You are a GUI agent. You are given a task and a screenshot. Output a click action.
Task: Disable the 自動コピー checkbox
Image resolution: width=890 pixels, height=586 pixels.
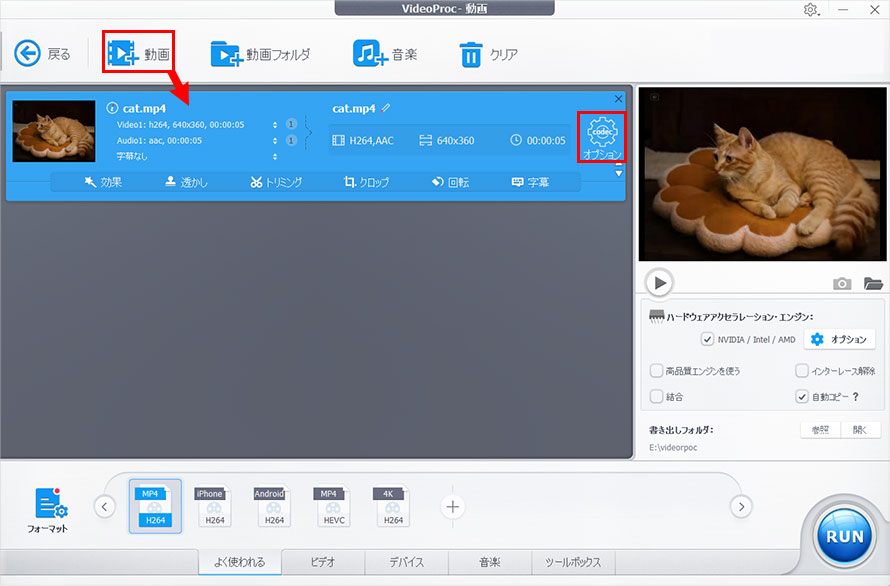click(802, 396)
